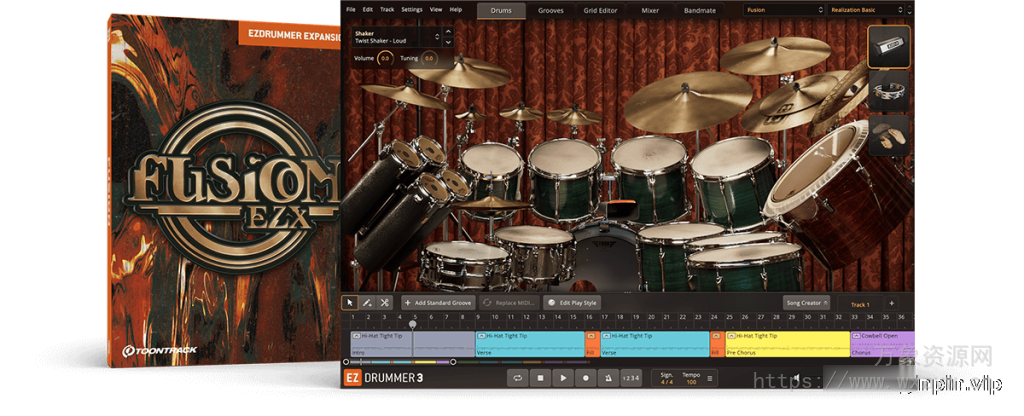Switch to the Grid Editor tab
Viewport: 1024px width, 416px height.
coord(601,10)
